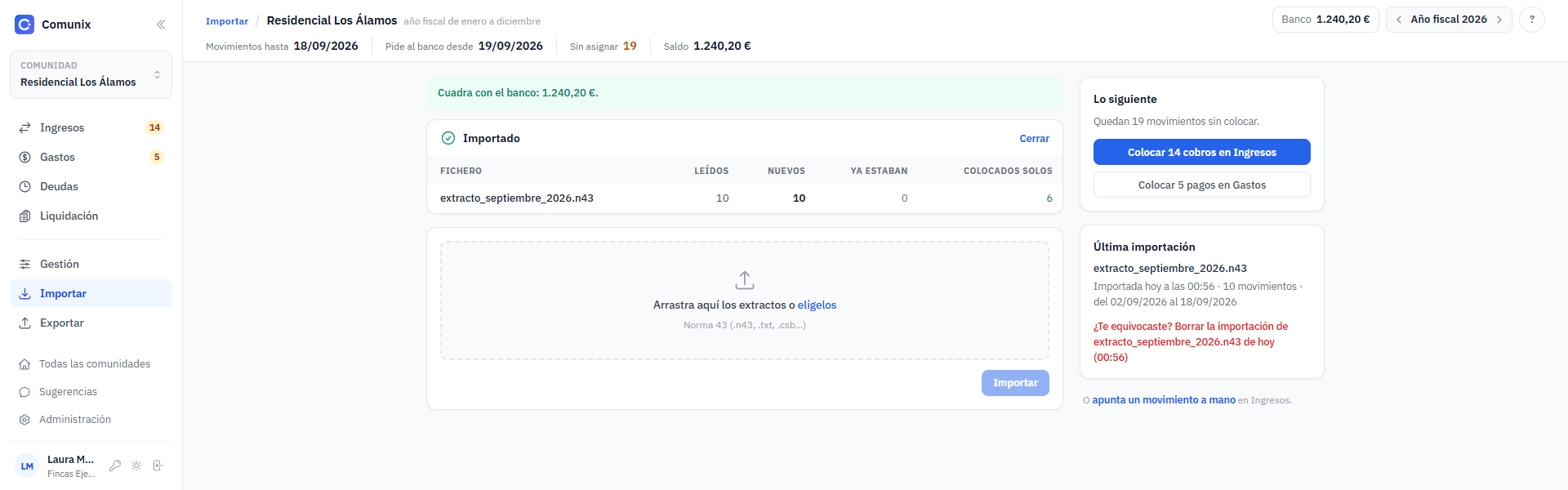
Task: Open the Comunidad selector dropdown
Action: [x=91, y=74]
